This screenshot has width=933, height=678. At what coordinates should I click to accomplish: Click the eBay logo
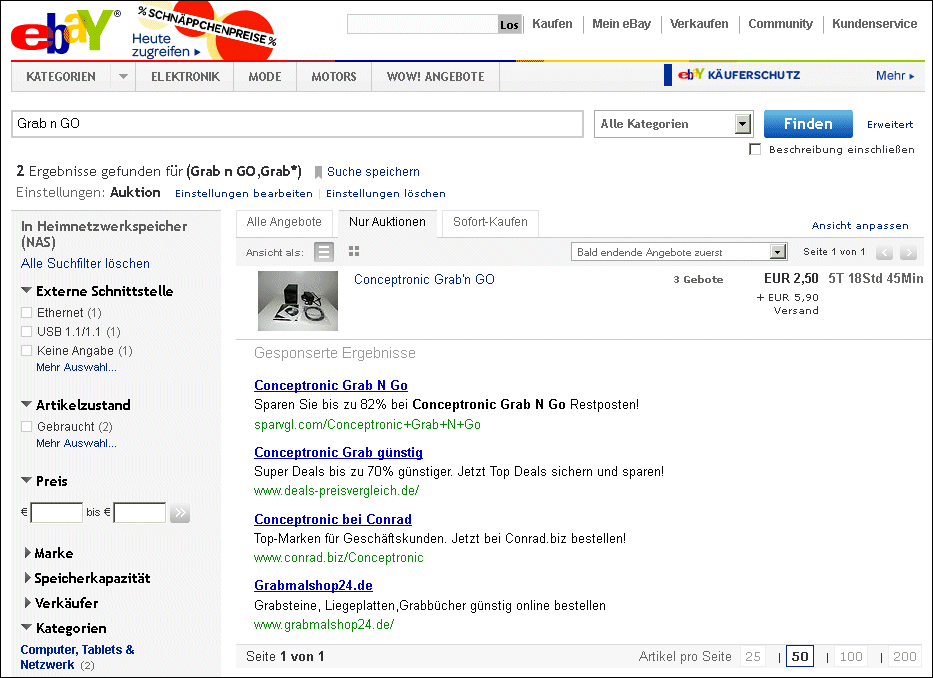coord(64,32)
